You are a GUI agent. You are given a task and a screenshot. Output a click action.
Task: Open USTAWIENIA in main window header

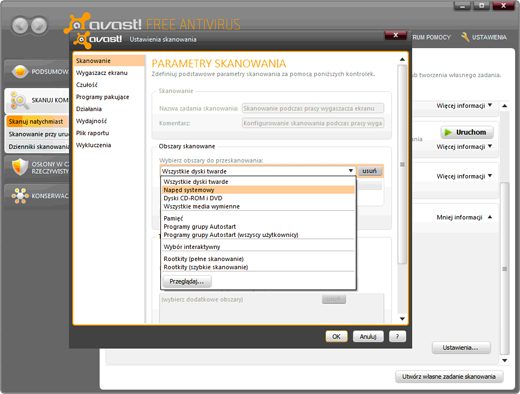[x=484, y=37]
